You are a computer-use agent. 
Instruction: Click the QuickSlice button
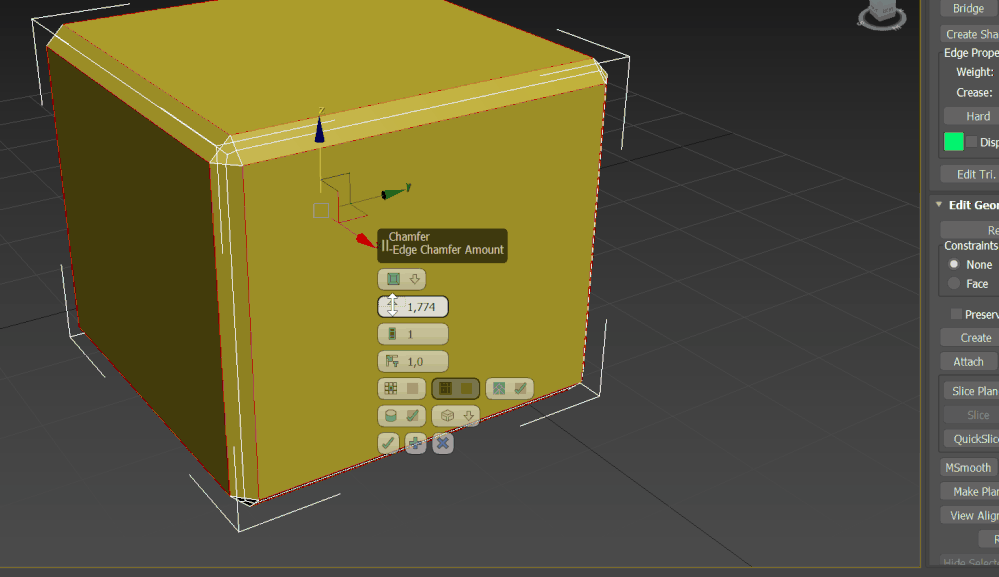971,439
